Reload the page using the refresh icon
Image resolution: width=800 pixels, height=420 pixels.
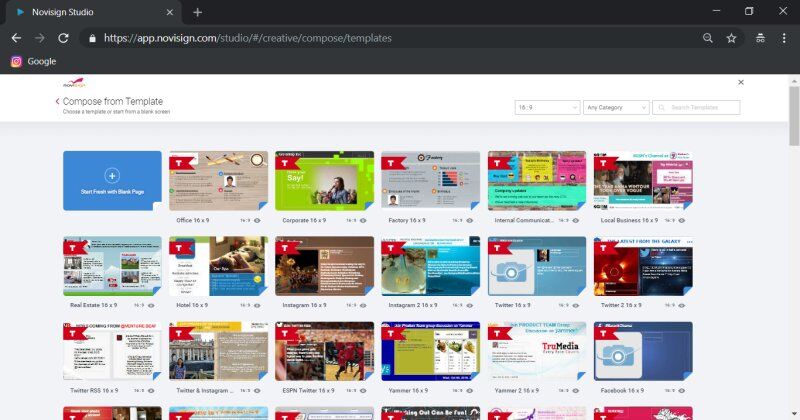63,38
